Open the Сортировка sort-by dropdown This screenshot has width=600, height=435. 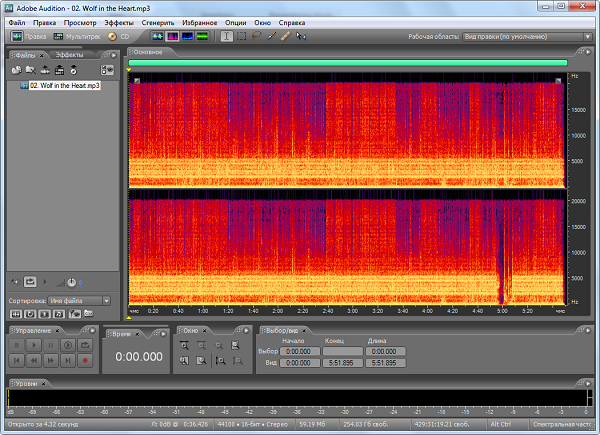click(x=79, y=300)
